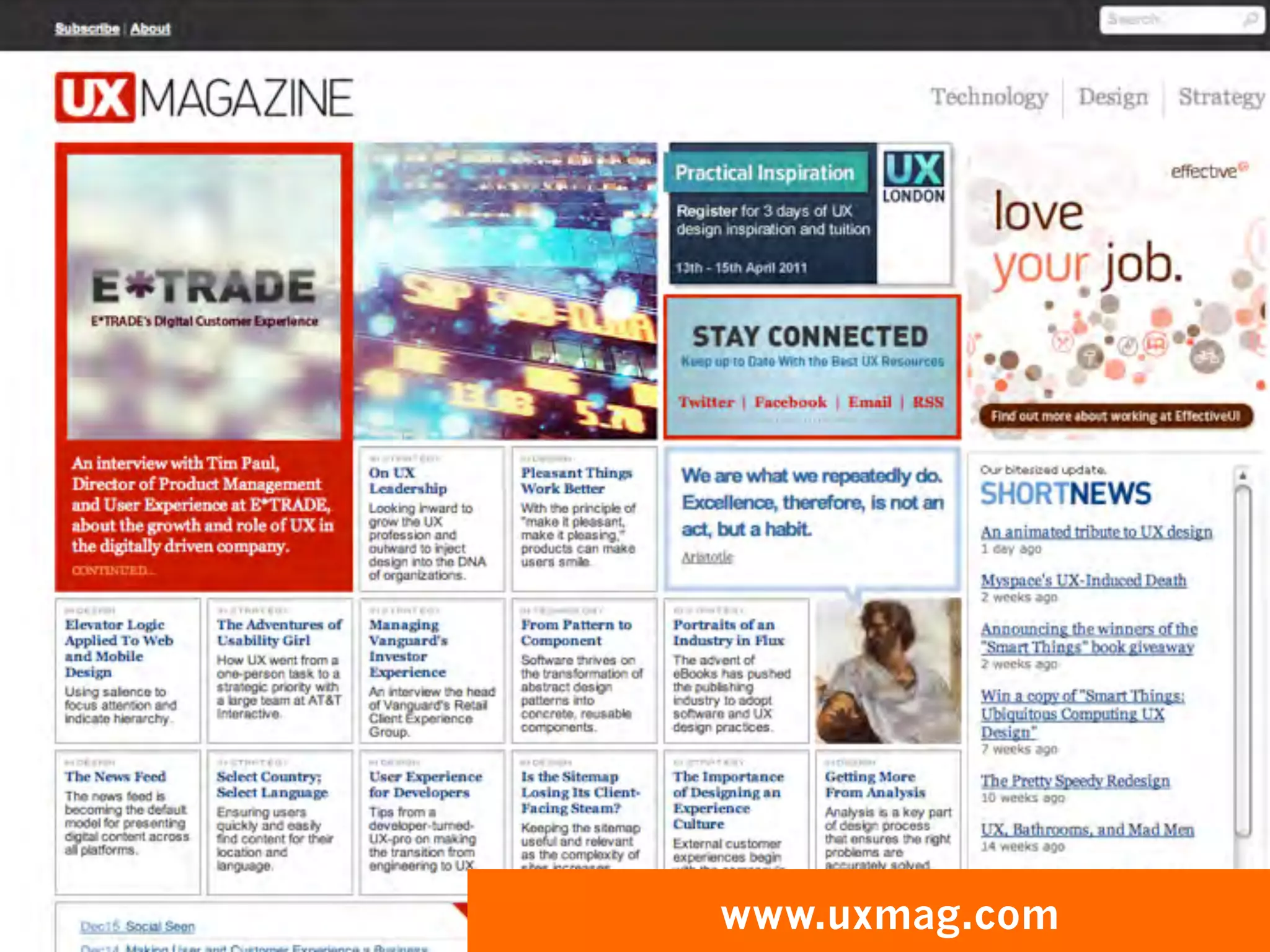Click the Stay Connected heading

click(810, 337)
